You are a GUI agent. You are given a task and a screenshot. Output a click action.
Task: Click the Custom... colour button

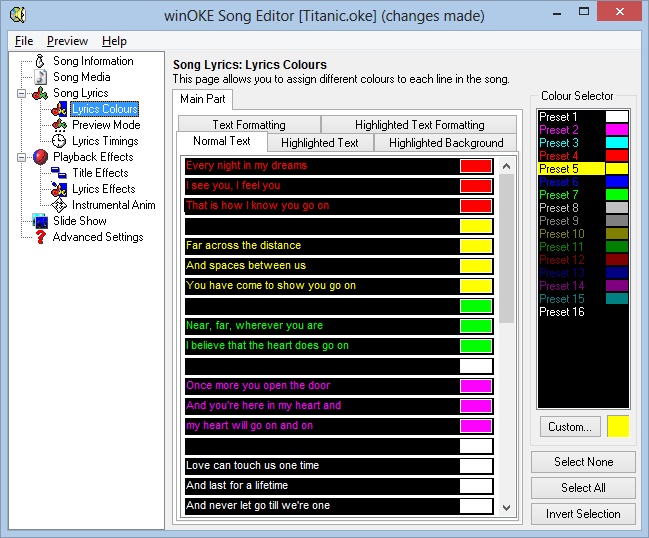click(570, 427)
